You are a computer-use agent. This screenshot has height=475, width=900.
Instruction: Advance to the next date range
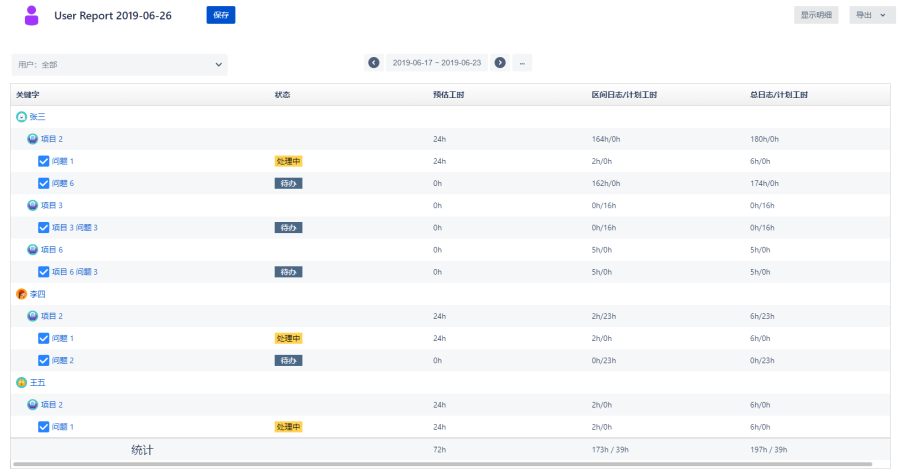click(500, 62)
